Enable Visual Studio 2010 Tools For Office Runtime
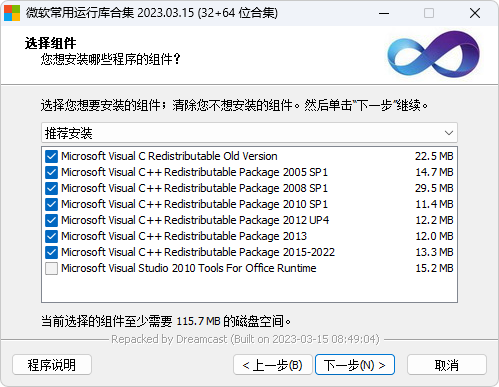Viewport: 499px width, 387px height. point(51,268)
